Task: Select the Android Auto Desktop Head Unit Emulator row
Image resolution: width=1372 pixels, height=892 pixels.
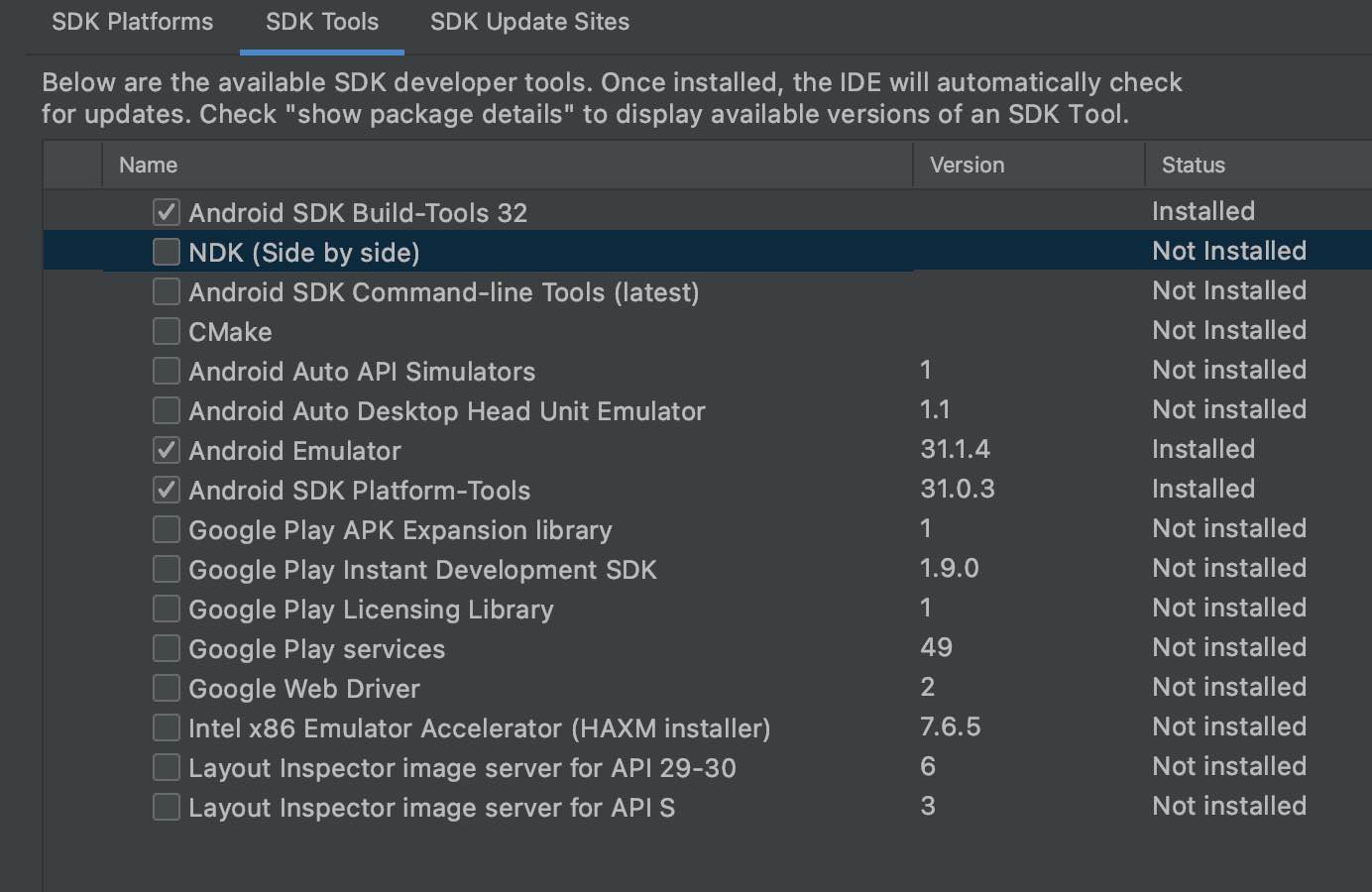Action: coord(446,411)
